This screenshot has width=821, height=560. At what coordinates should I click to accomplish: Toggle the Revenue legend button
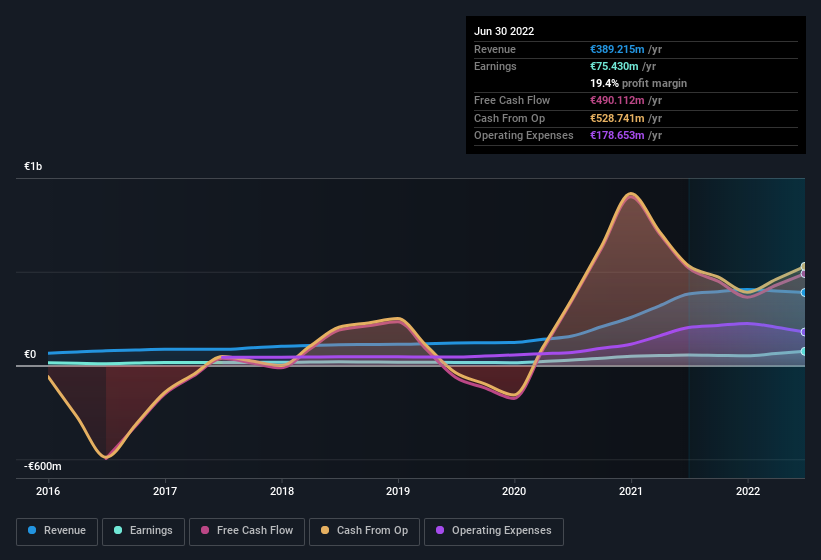[58, 531]
